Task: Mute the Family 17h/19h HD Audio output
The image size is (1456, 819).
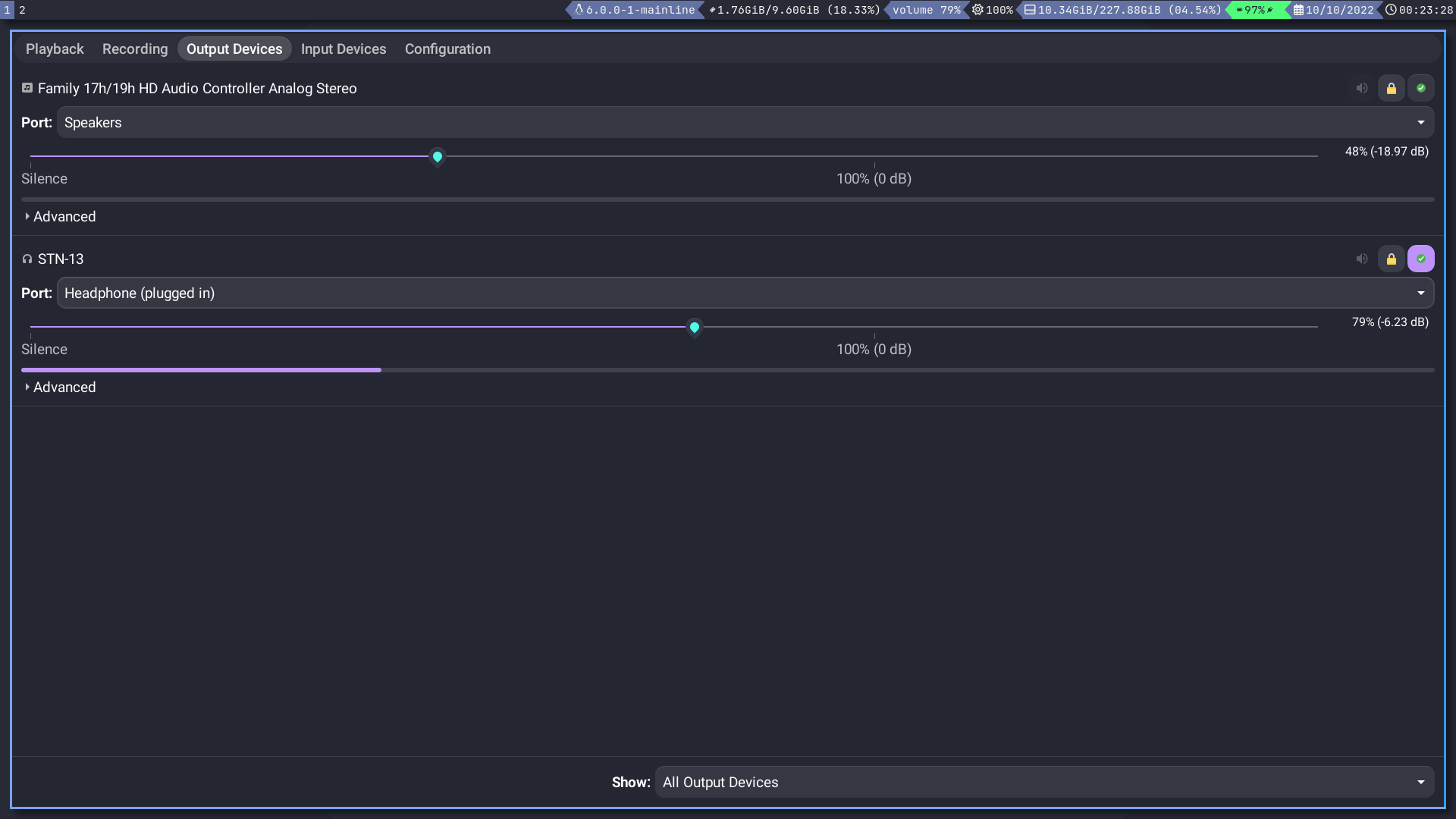Action: (1362, 89)
